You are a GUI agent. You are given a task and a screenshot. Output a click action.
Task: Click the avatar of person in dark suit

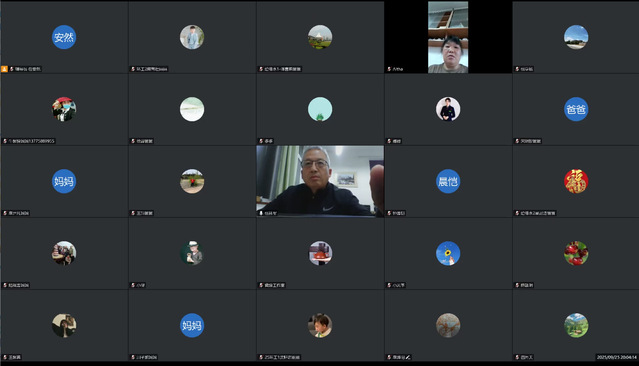coord(448,109)
